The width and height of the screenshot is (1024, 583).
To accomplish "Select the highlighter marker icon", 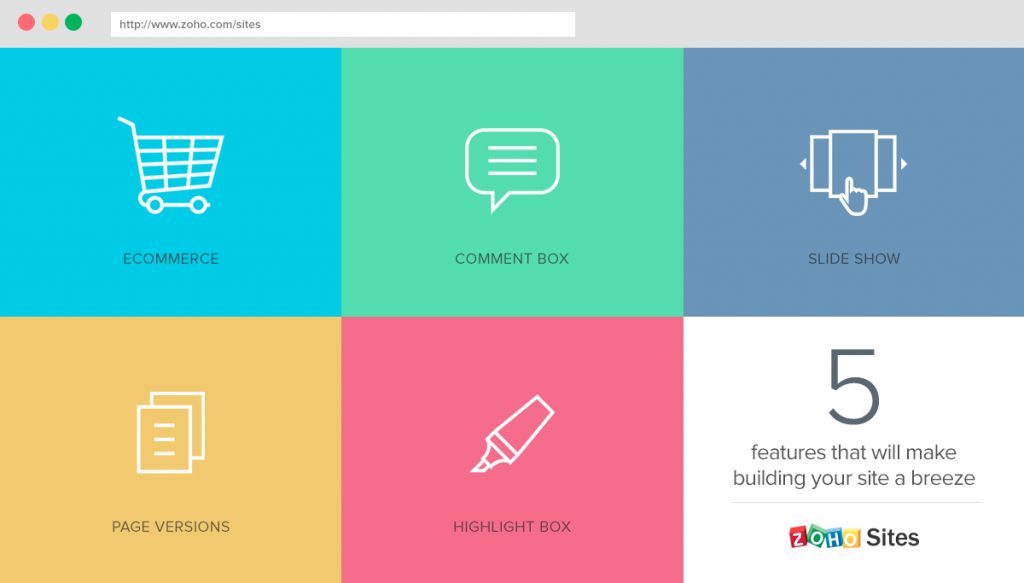I will [x=512, y=434].
